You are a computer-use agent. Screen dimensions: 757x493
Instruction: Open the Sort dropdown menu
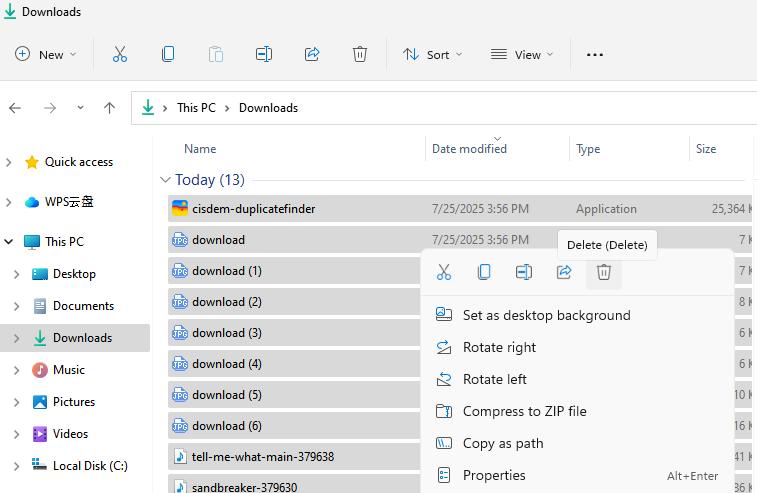[432, 54]
